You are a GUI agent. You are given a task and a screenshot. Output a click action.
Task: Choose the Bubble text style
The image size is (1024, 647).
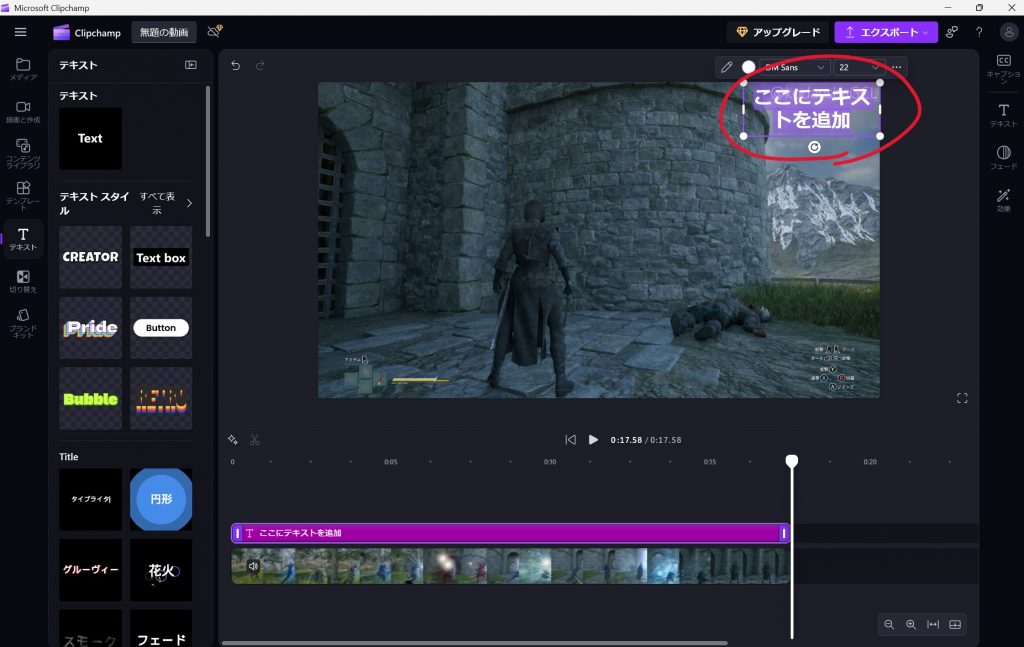tap(90, 398)
